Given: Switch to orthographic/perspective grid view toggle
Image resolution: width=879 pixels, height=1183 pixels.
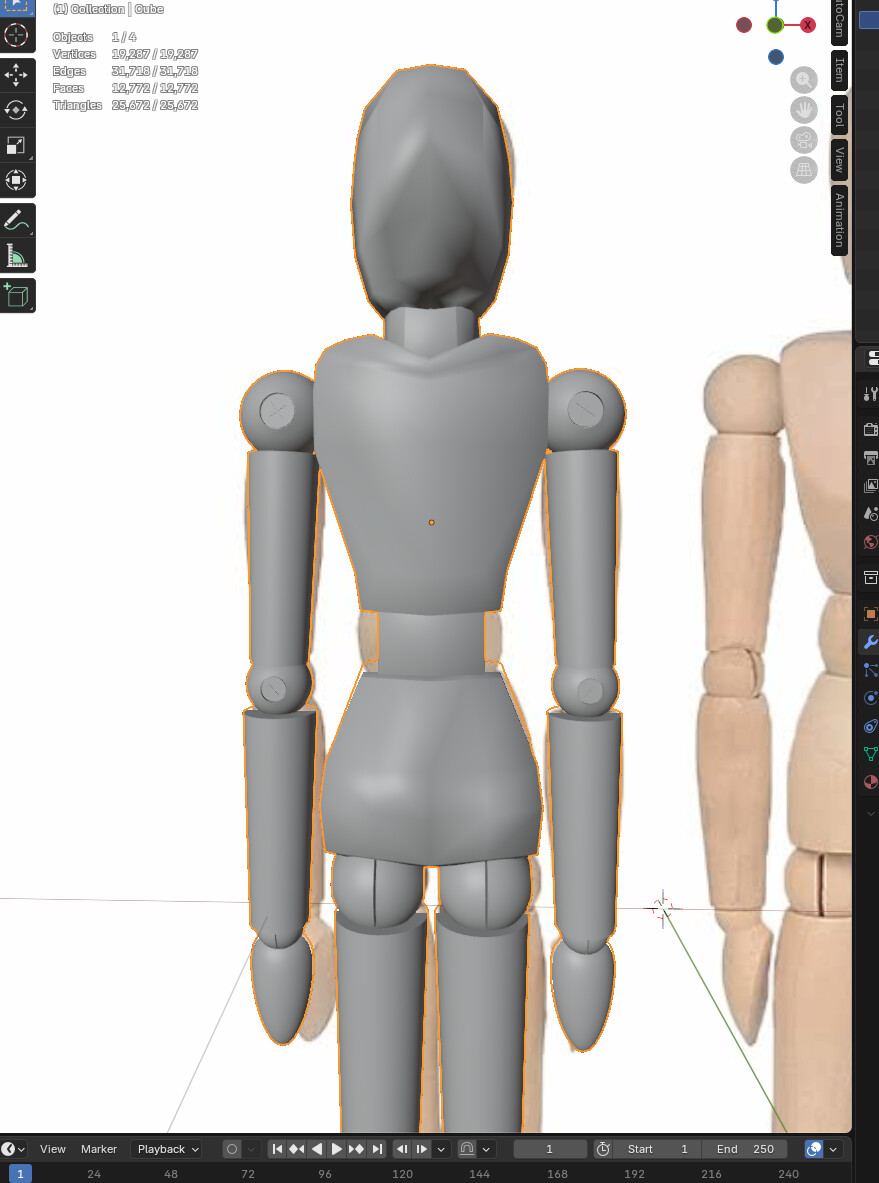Looking at the screenshot, I should click(803, 170).
